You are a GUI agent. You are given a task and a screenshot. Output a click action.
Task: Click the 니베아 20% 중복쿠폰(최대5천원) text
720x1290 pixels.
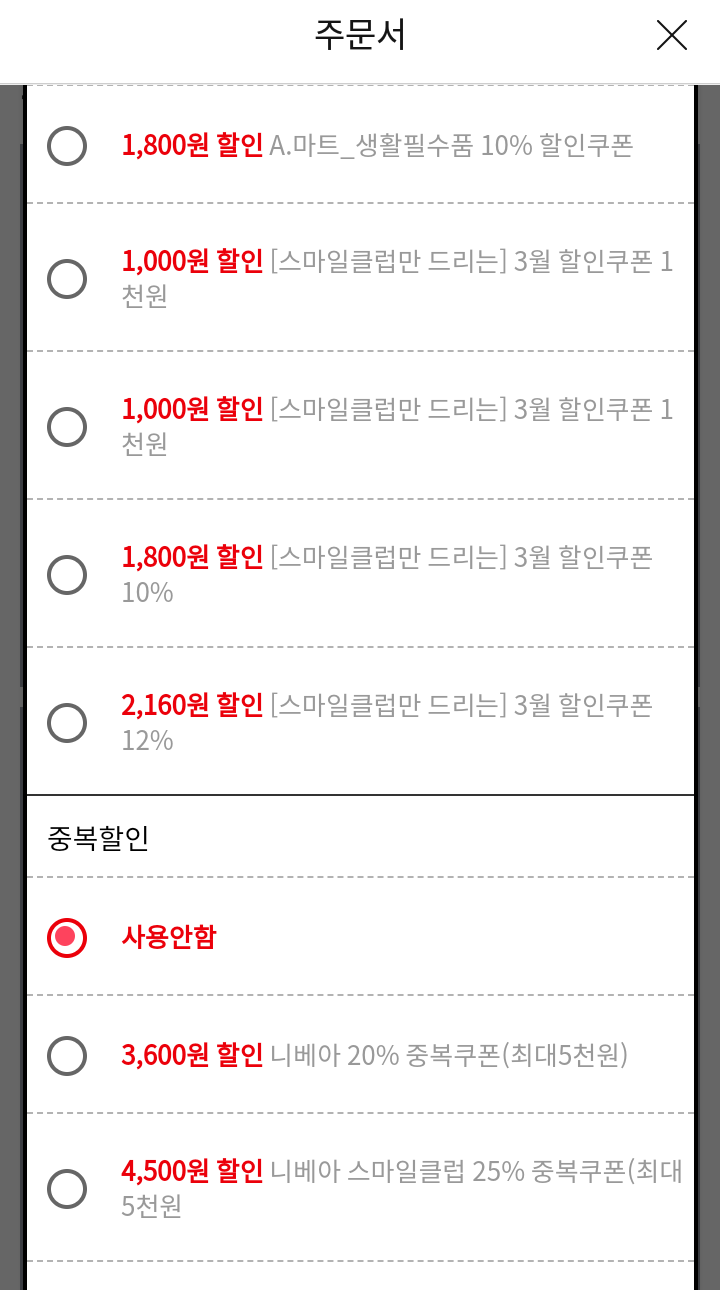[x=449, y=1055]
